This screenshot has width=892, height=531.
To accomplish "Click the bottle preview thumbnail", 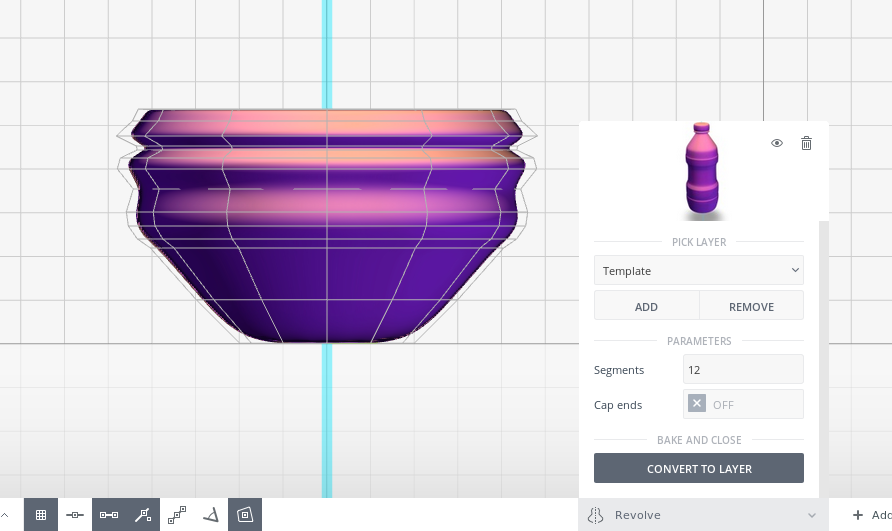I will click(x=702, y=171).
